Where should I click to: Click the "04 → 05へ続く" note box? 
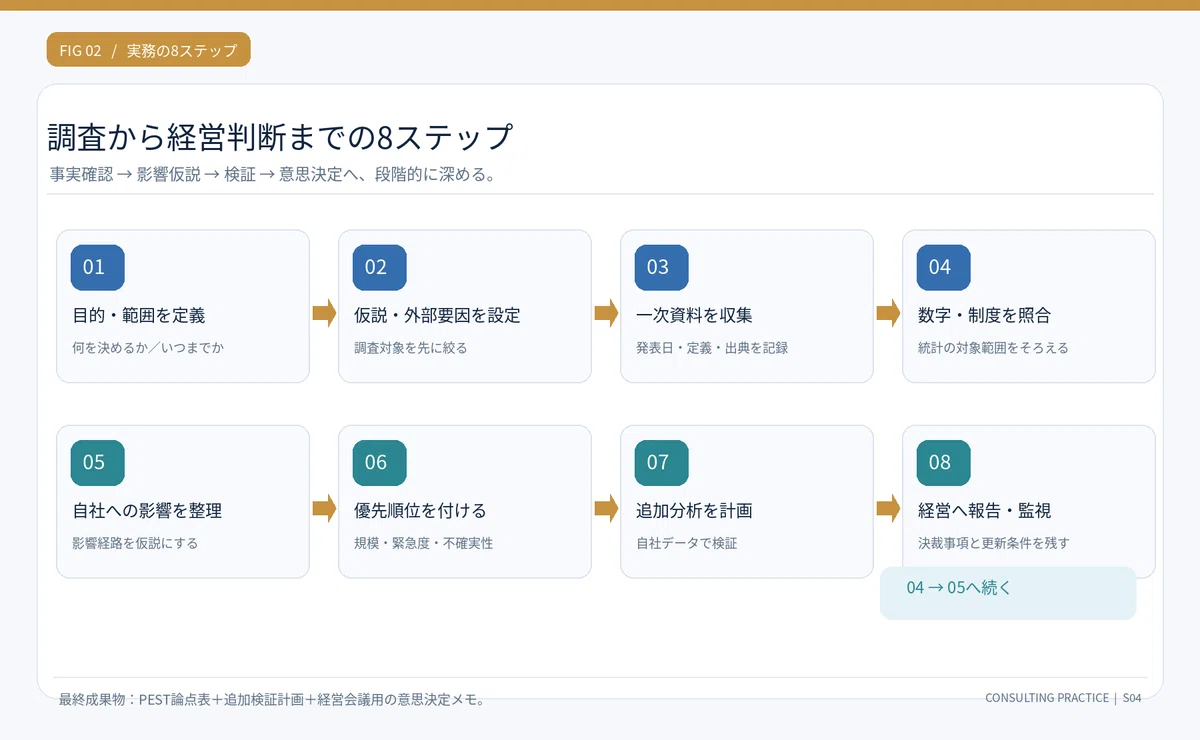(x=1008, y=593)
